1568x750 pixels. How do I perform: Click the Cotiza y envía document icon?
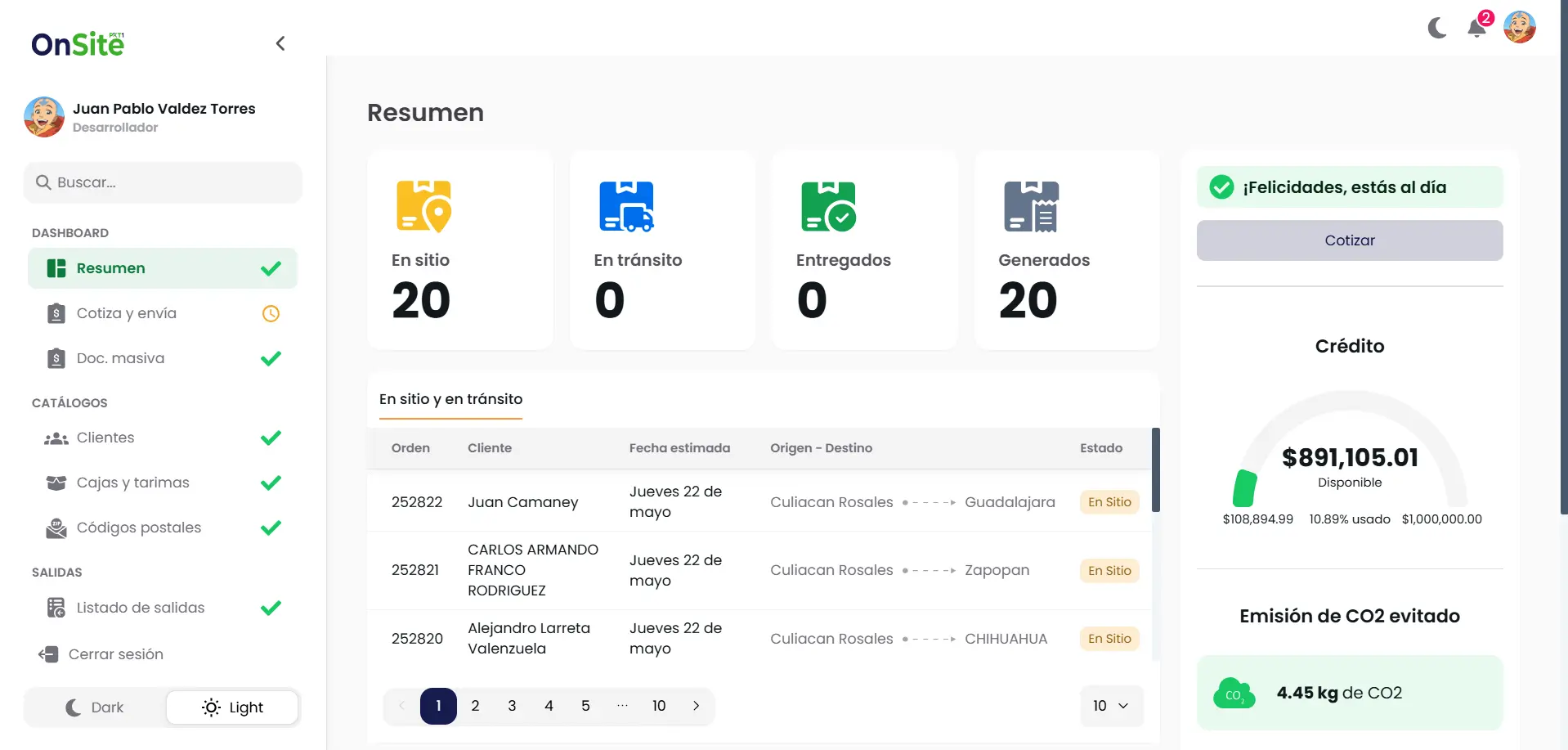[x=56, y=313]
